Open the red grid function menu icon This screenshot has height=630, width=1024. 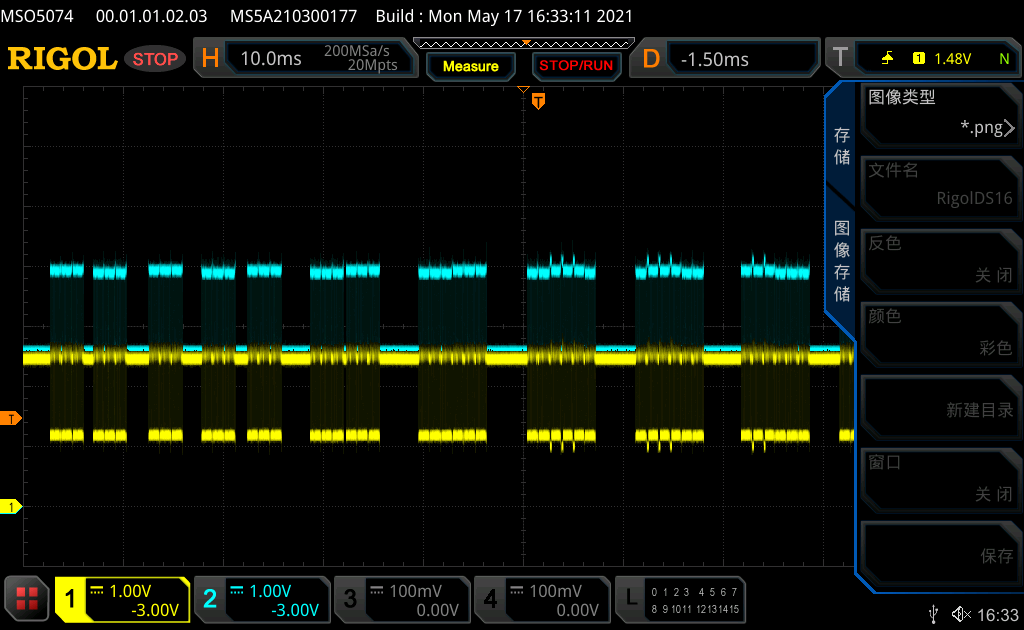[x=27, y=599]
